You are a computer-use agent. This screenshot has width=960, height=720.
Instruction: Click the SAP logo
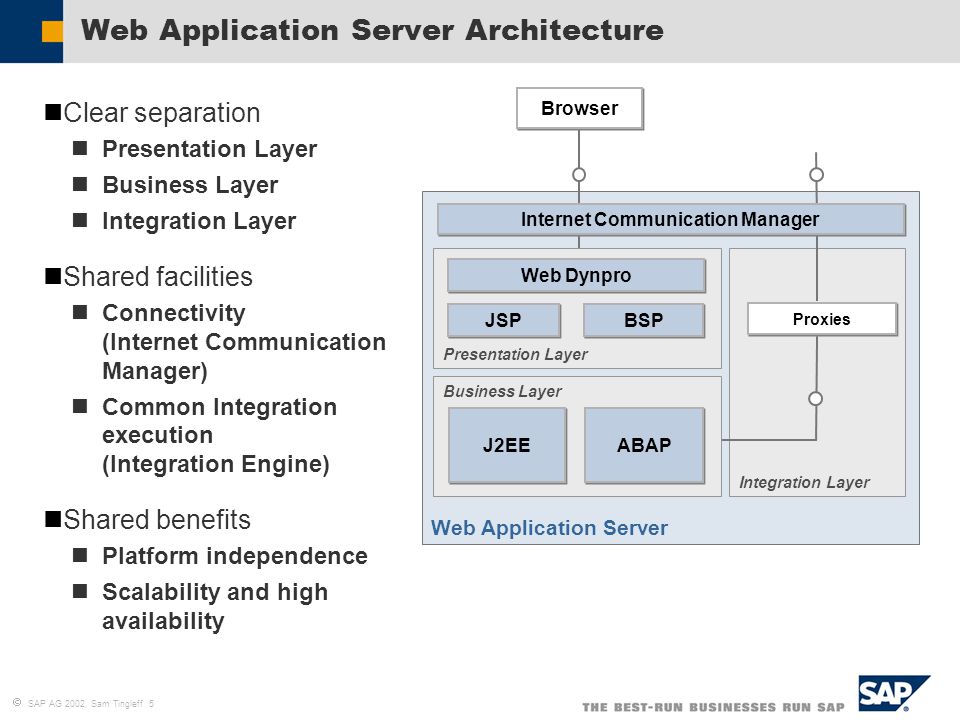(x=893, y=693)
